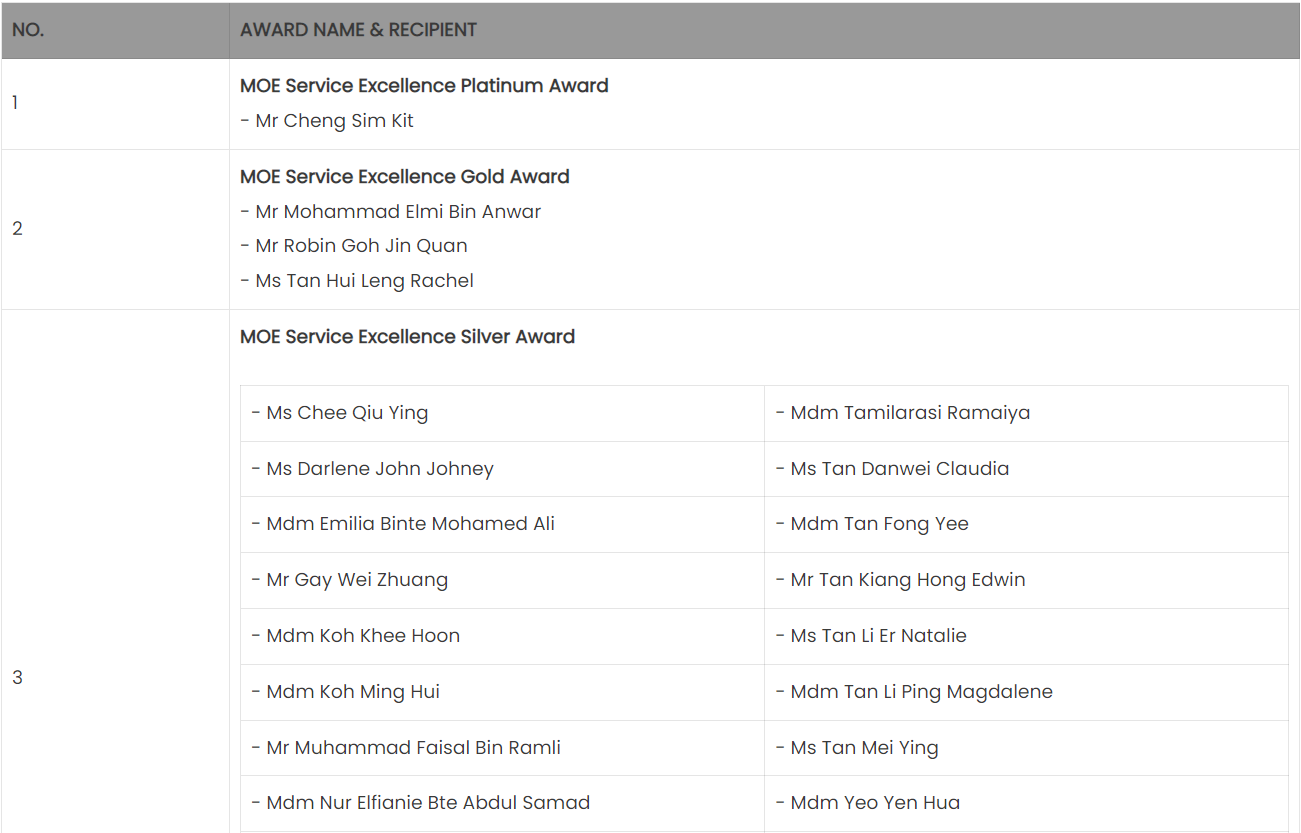Click the Mr Gay Wei Zhuang cell
This screenshot has width=1301, height=833.
(x=502, y=580)
